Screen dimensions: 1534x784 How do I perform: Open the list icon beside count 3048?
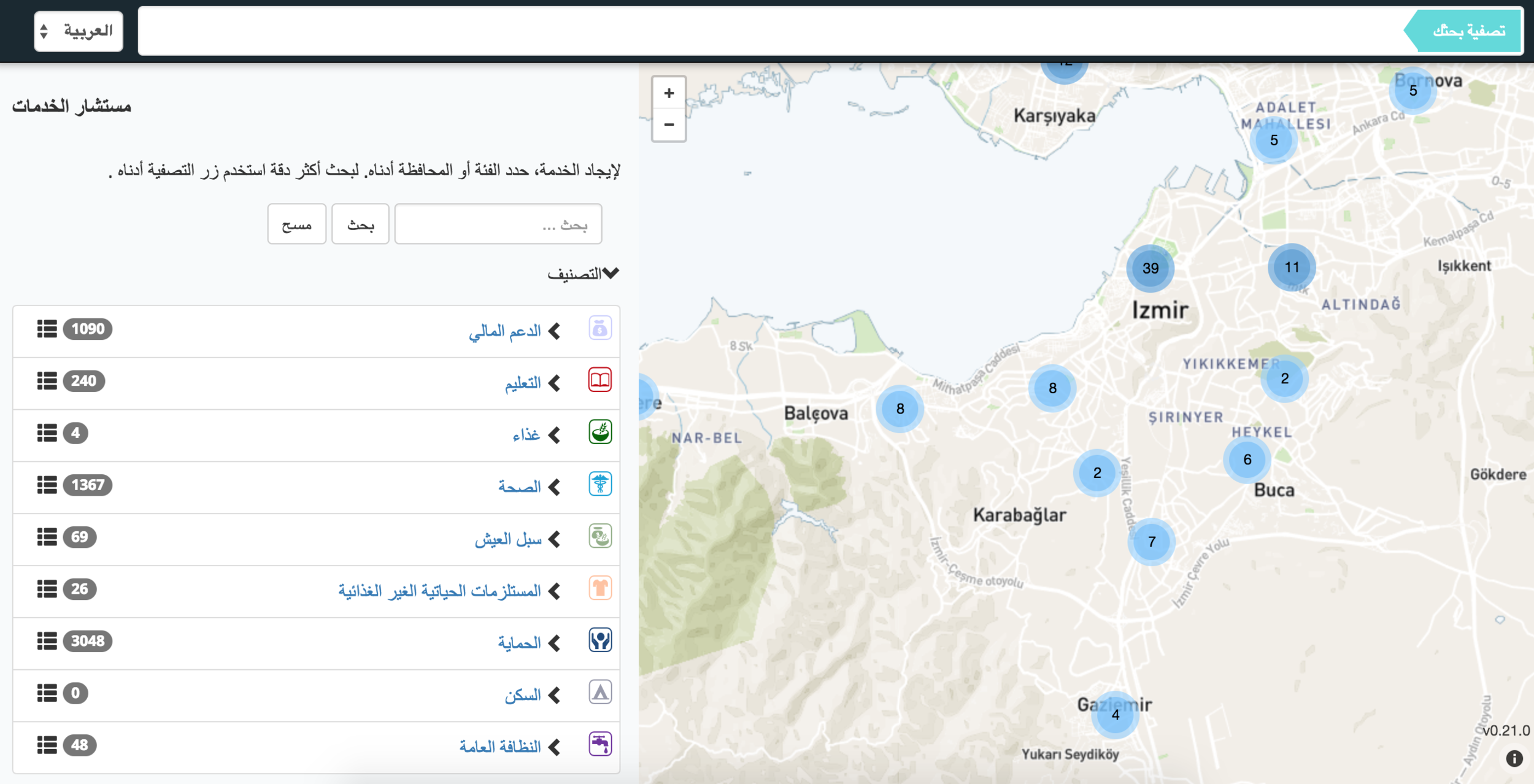click(47, 641)
